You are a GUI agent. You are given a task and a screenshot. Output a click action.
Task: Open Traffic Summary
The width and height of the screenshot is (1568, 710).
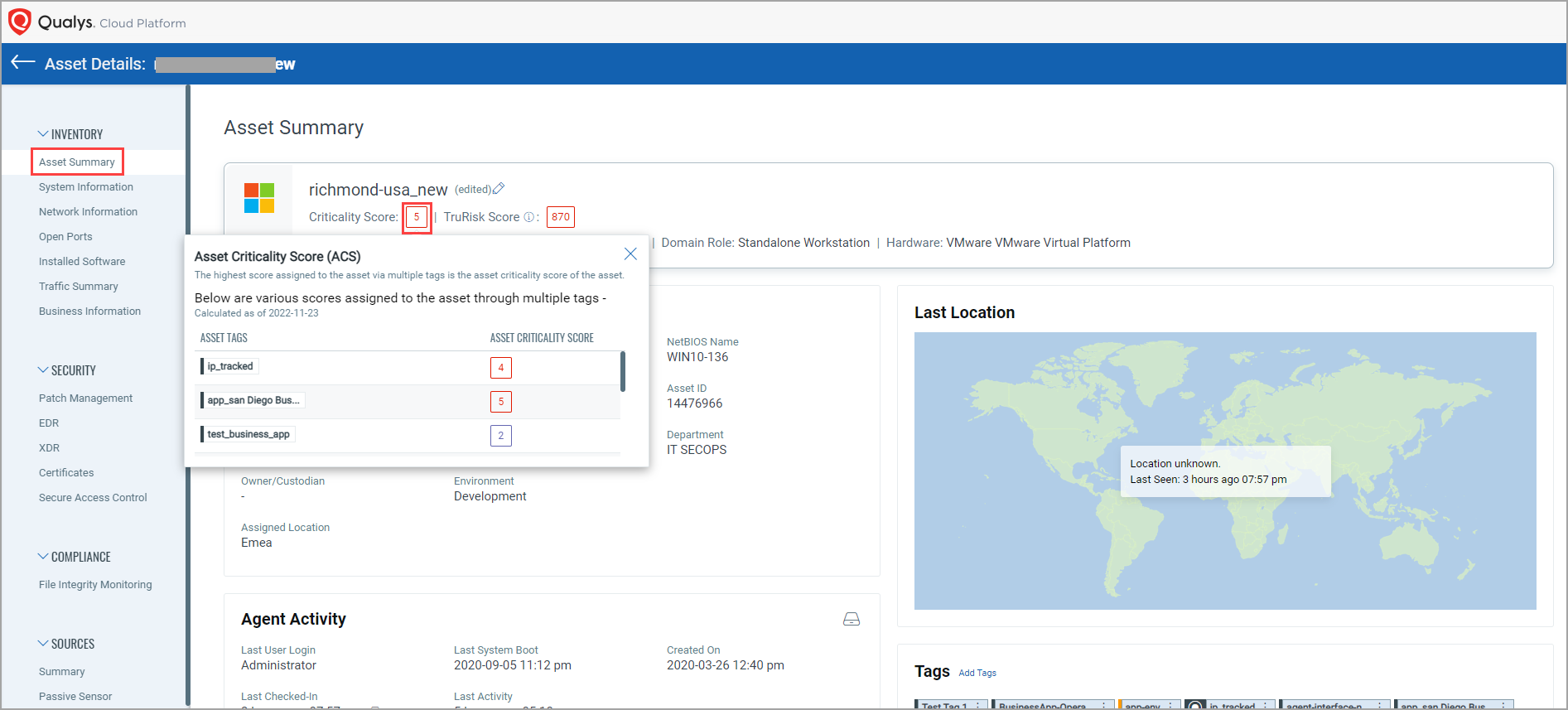(x=79, y=286)
